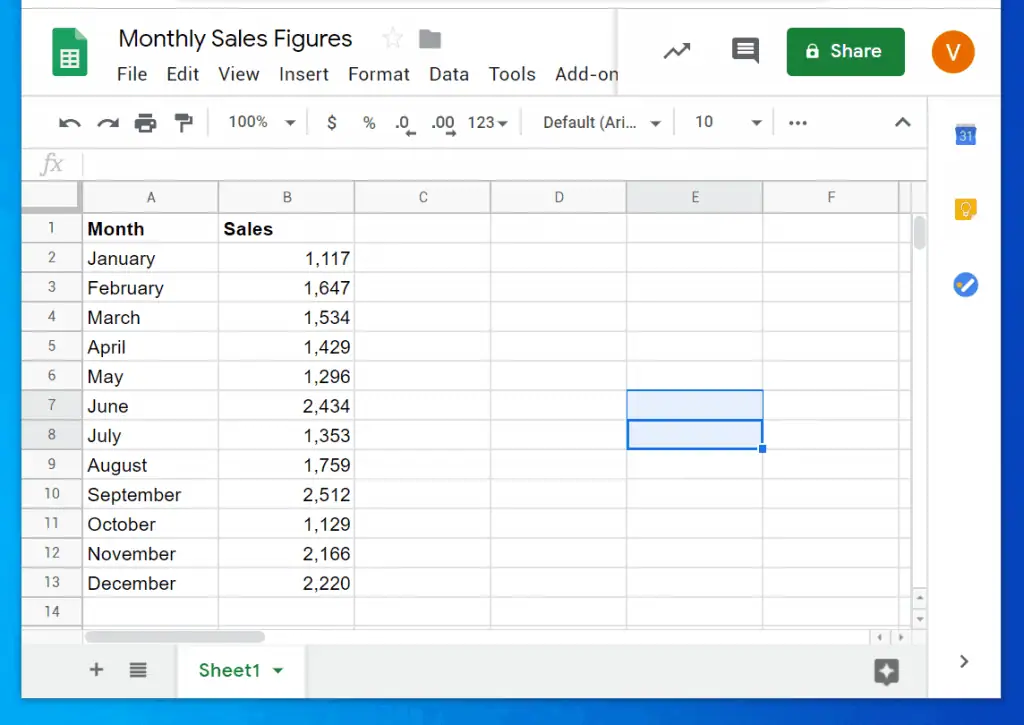Apply currency format using the dollar icon
The image size is (1024, 725).
coord(331,122)
